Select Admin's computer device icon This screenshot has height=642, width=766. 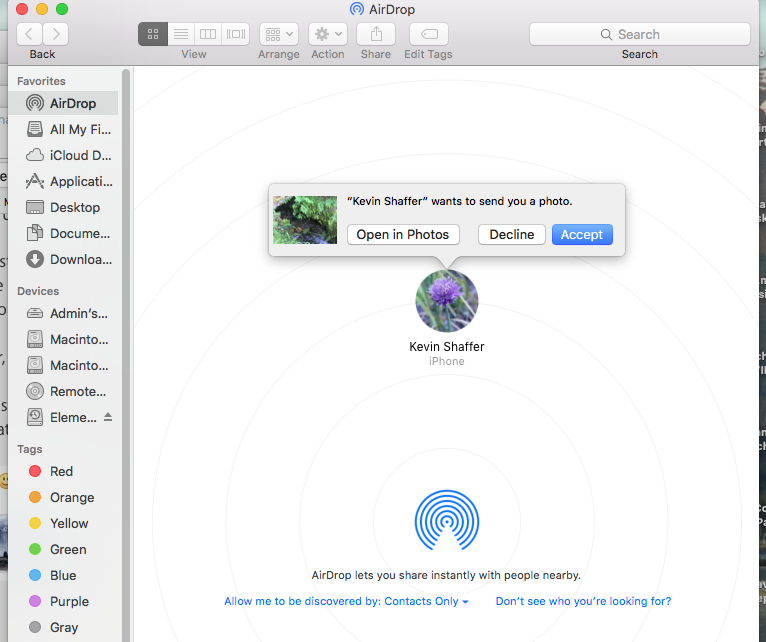point(35,313)
